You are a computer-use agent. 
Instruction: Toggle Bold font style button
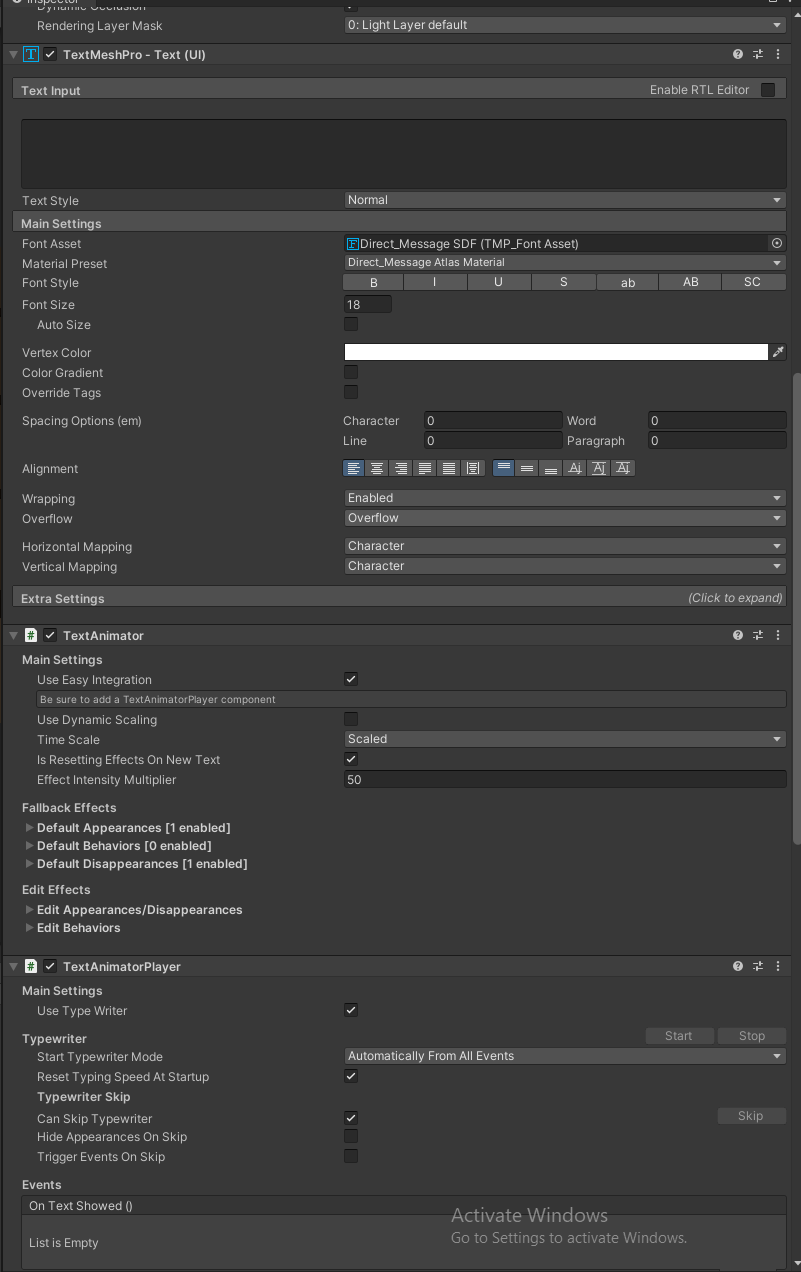[374, 283]
